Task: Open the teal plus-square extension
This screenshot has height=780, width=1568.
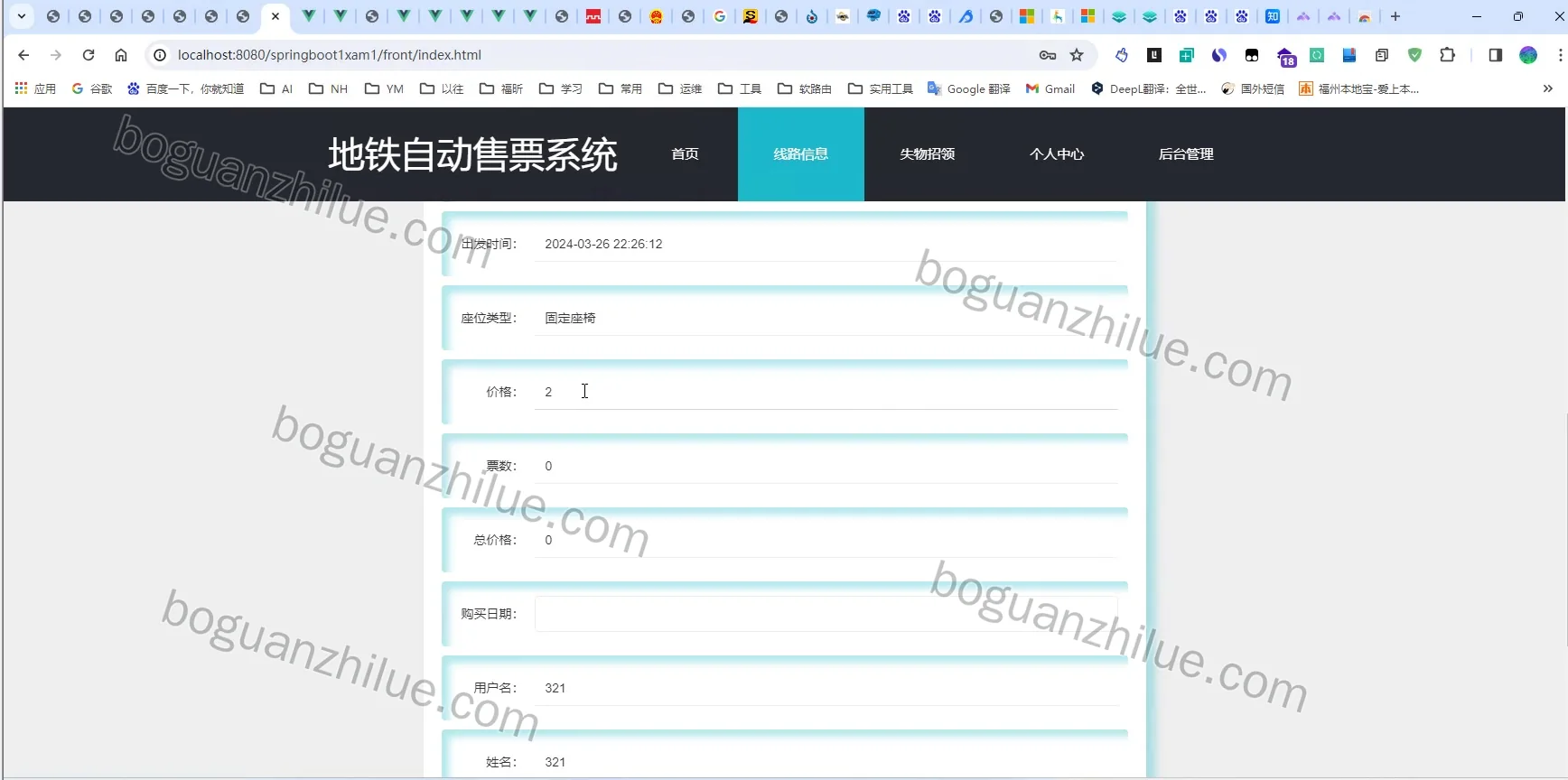Action: coord(1187,55)
